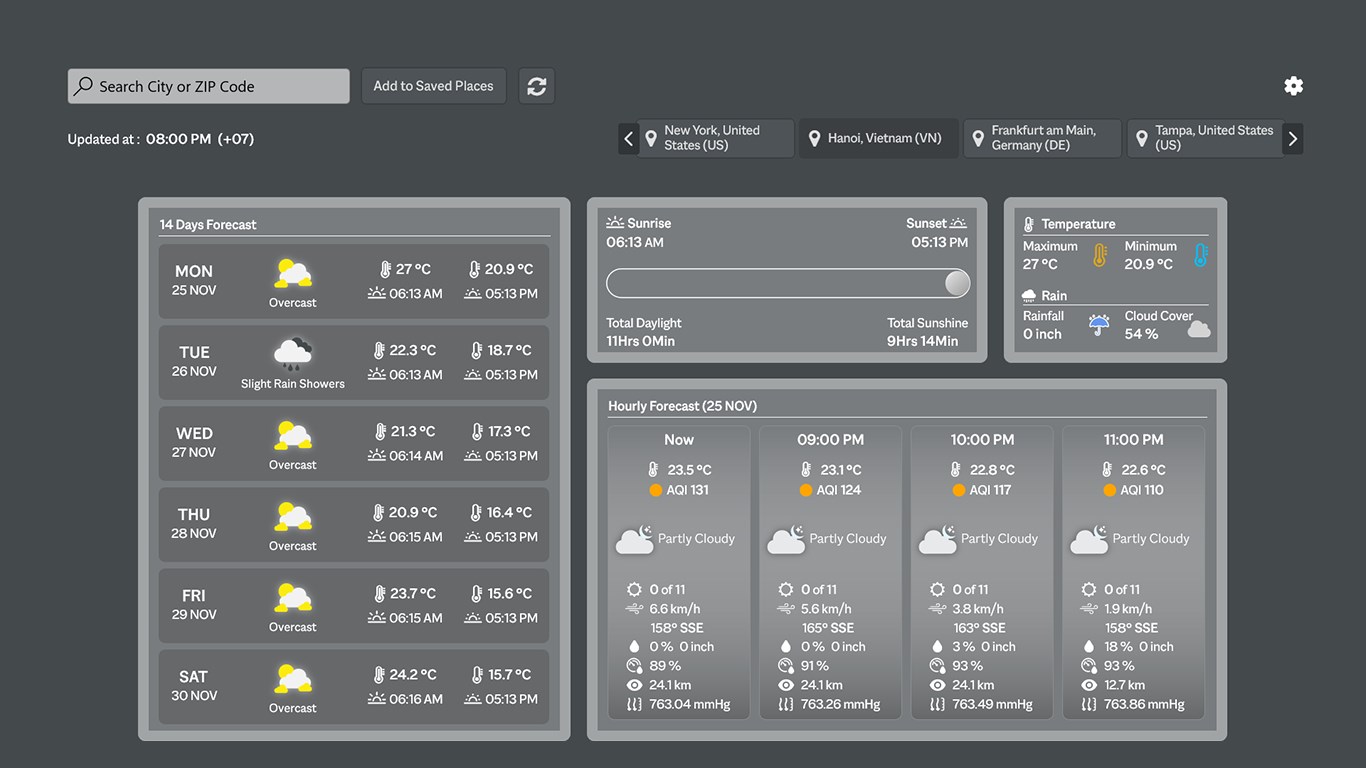Open the settings gear
This screenshot has height=768, width=1366.
[x=1293, y=86]
